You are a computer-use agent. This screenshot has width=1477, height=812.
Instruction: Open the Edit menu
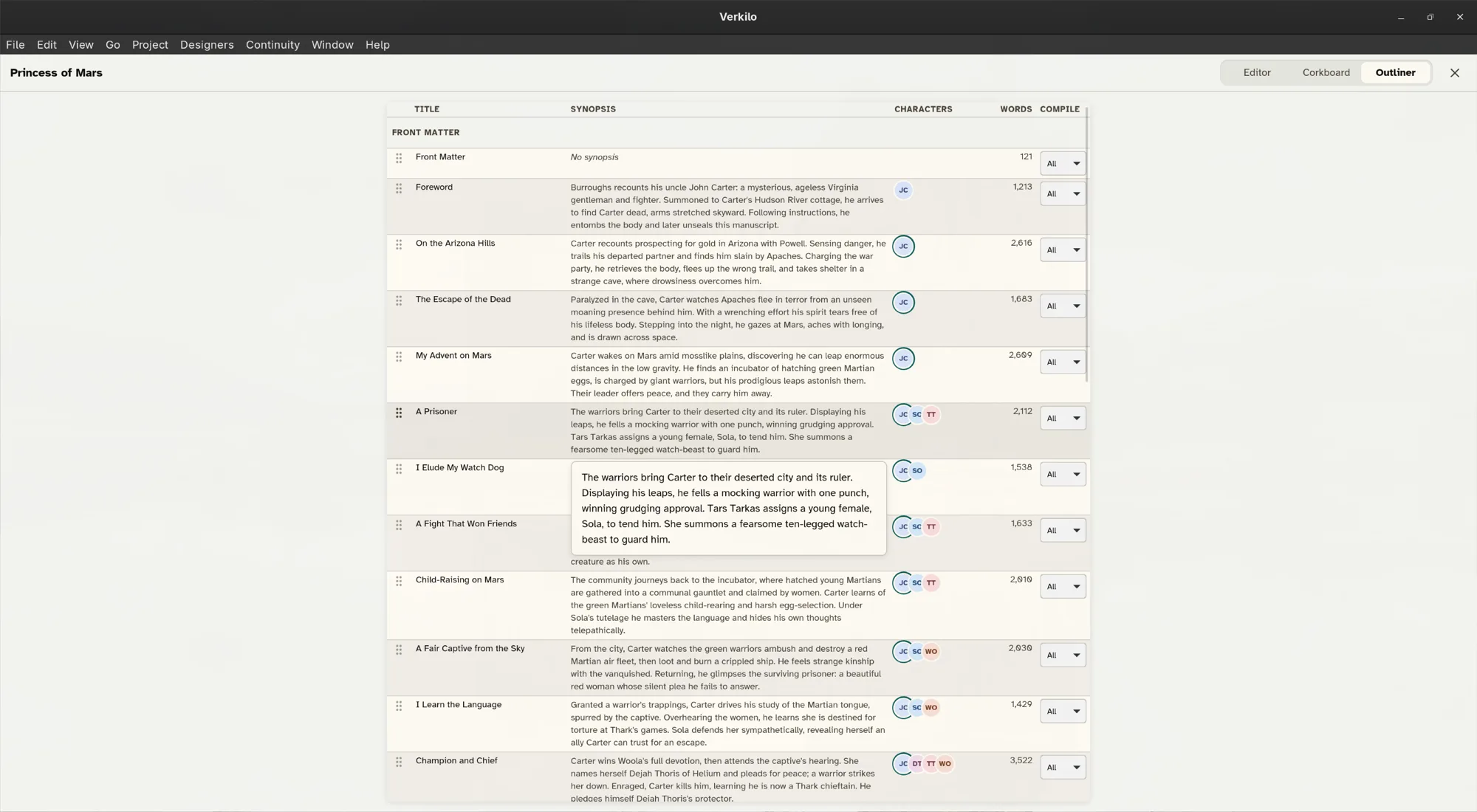pos(47,45)
